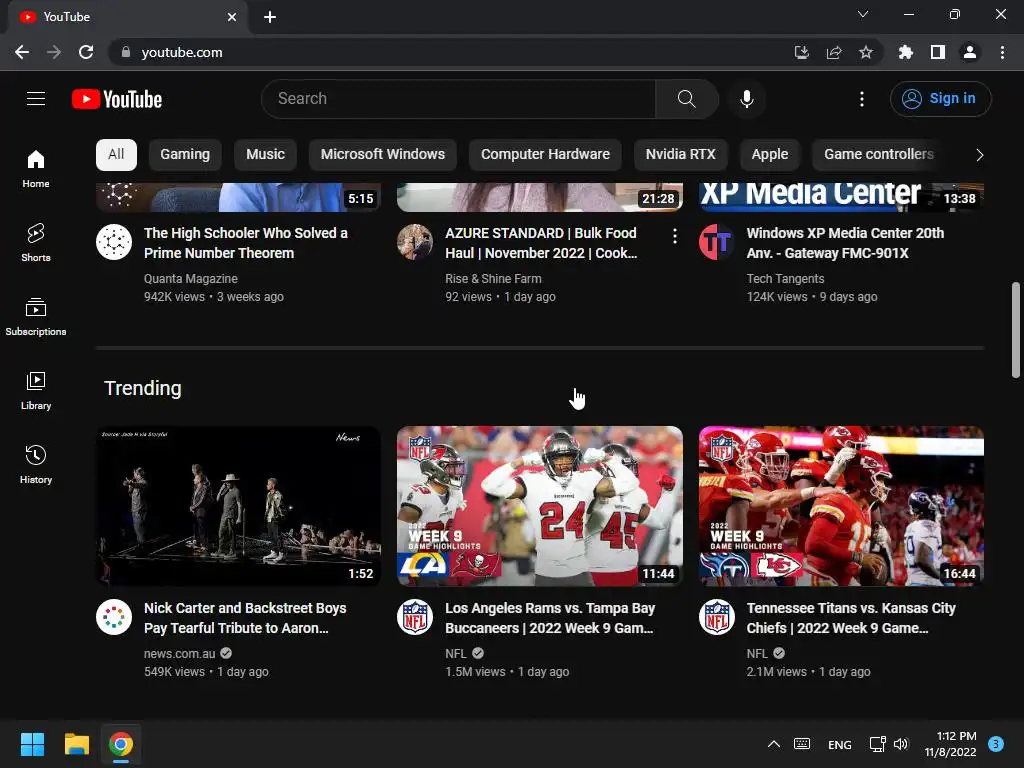Image resolution: width=1024 pixels, height=768 pixels.
Task: Open AZURE STANDARD Bulk Food Haul title
Action: point(541,243)
